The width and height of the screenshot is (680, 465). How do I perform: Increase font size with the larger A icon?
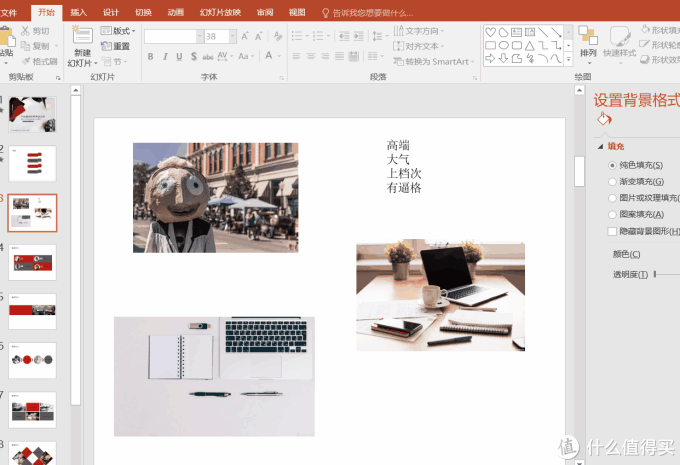(x=245, y=36)
